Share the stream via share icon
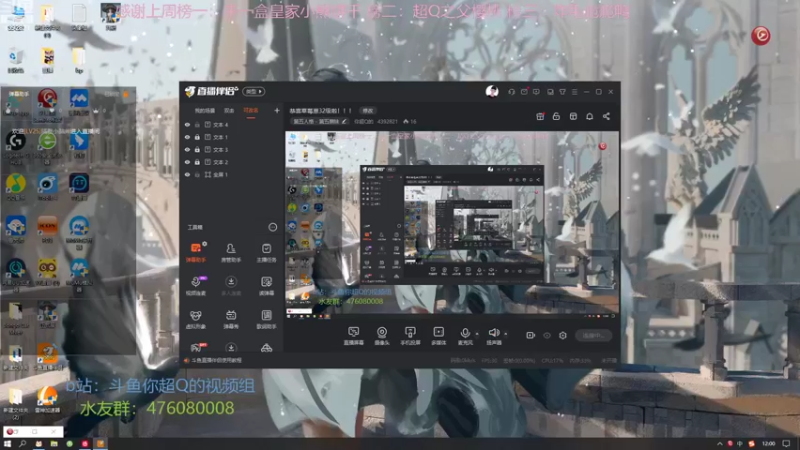Screen dimensions: 800x450 point(606,116)
